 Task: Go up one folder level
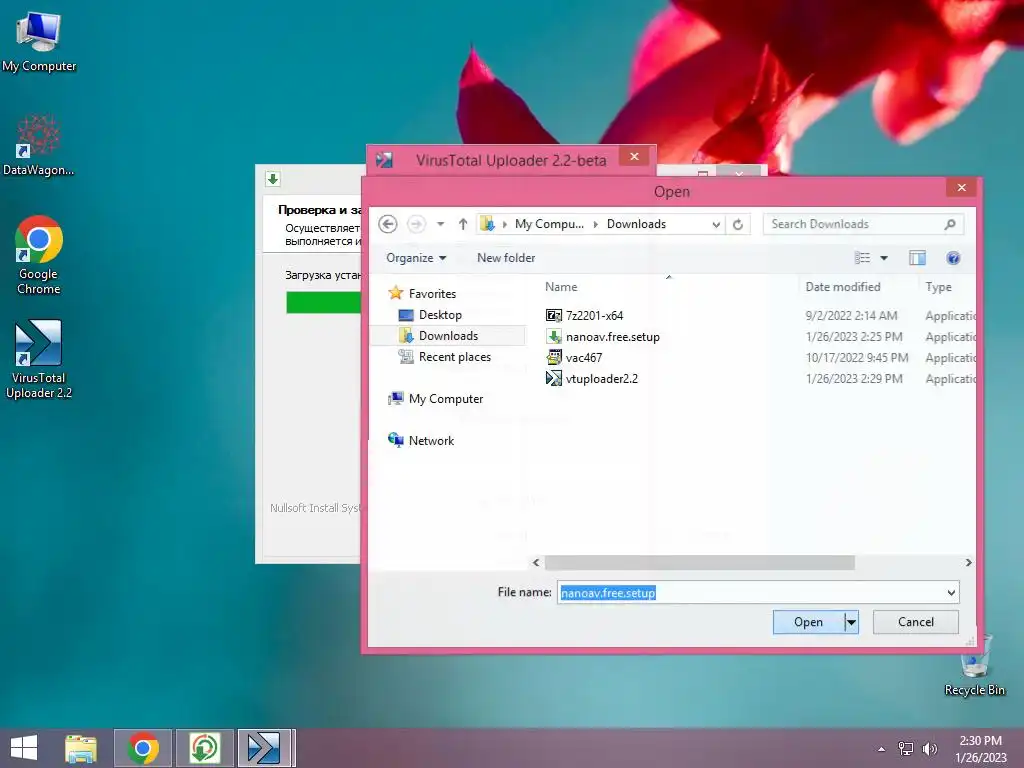463,224
